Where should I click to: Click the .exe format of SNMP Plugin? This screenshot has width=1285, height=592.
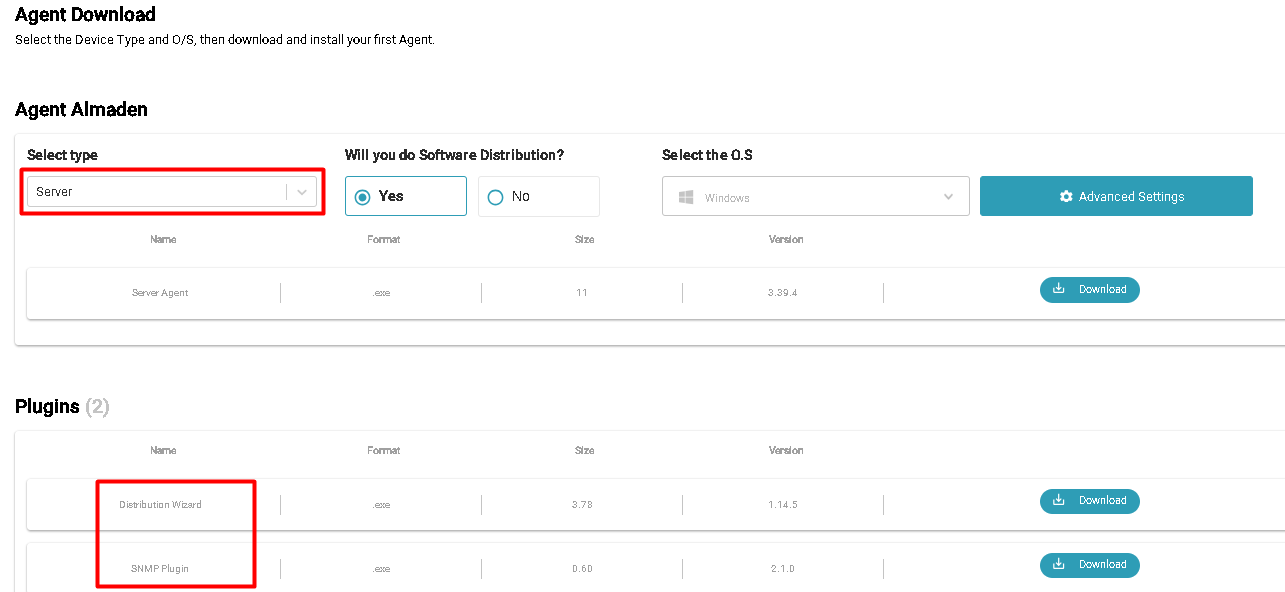[381, 568]
